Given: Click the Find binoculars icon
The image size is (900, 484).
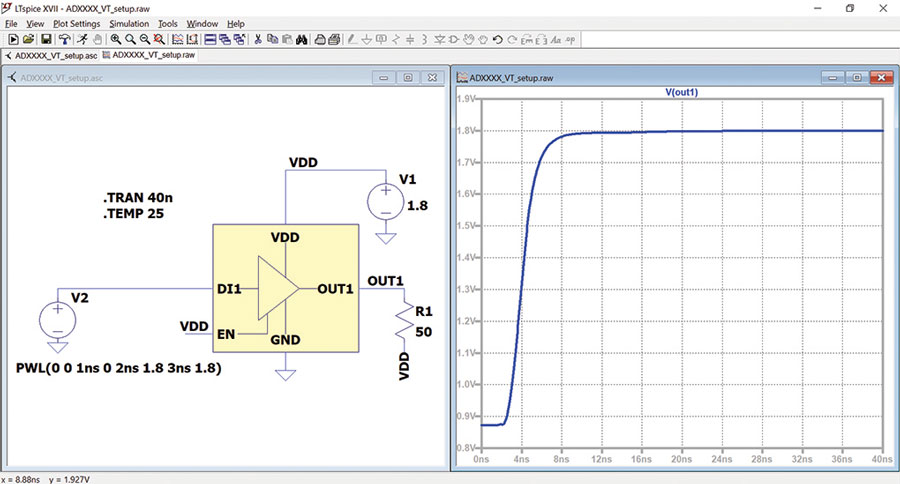Looking at the screenshot, I should click(x=301, y=39).
